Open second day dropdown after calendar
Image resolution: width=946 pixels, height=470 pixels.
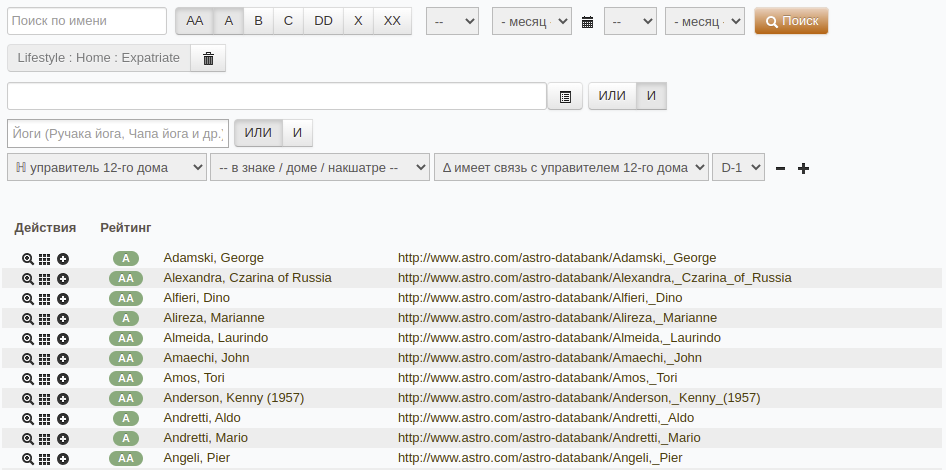coord(630,21)
